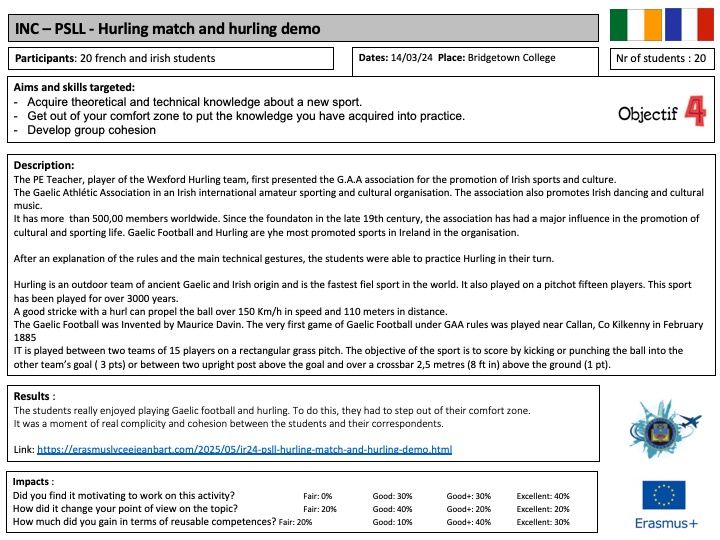Click 'Acquire theoretical and technical knowledge' line
The height and width of the screenshot is (540, 720).
[194, 102]
